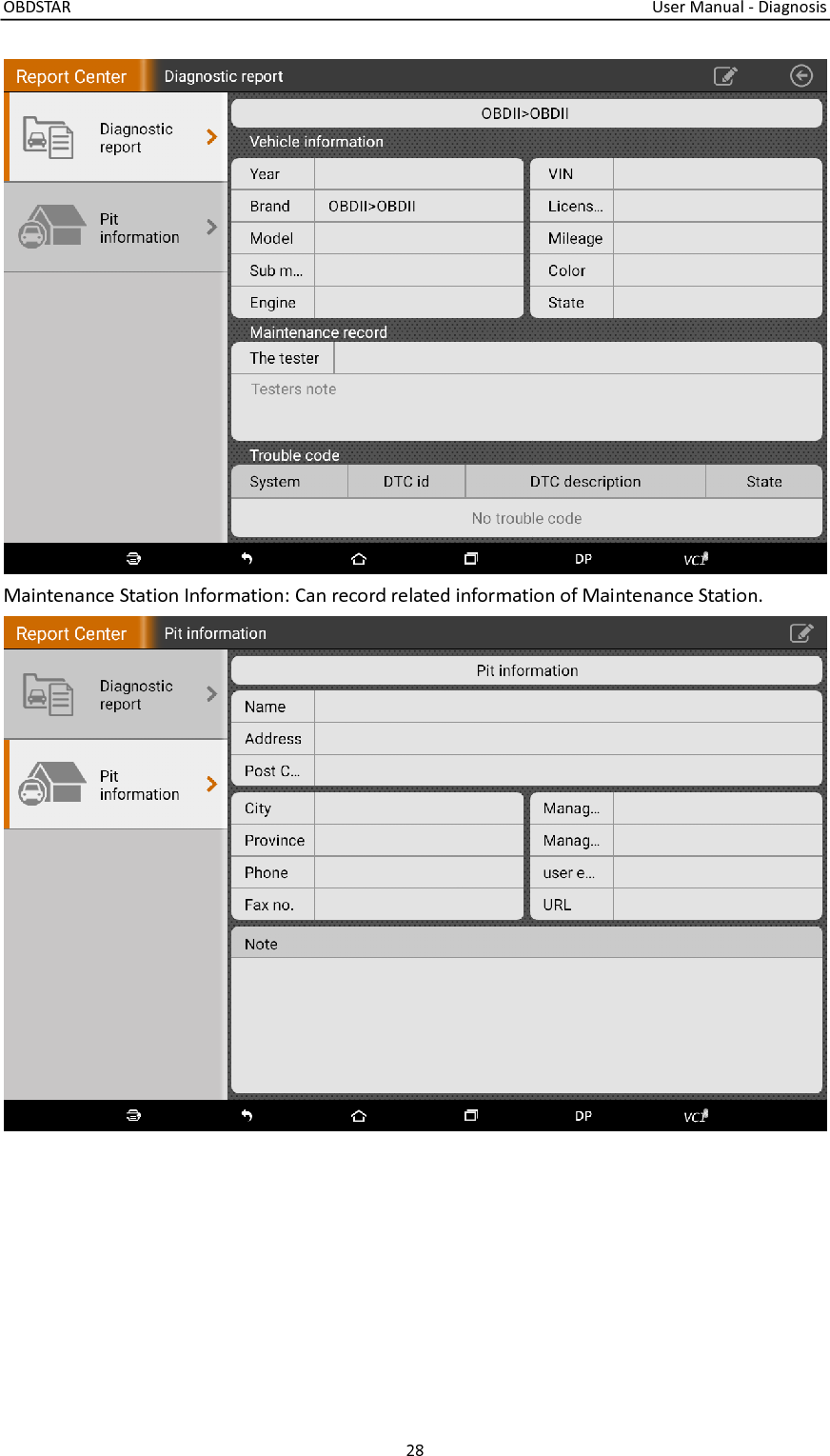This screenshot has width=830, height=1456.
Task: Click Phone input field
Action: [x=419, y=872]
